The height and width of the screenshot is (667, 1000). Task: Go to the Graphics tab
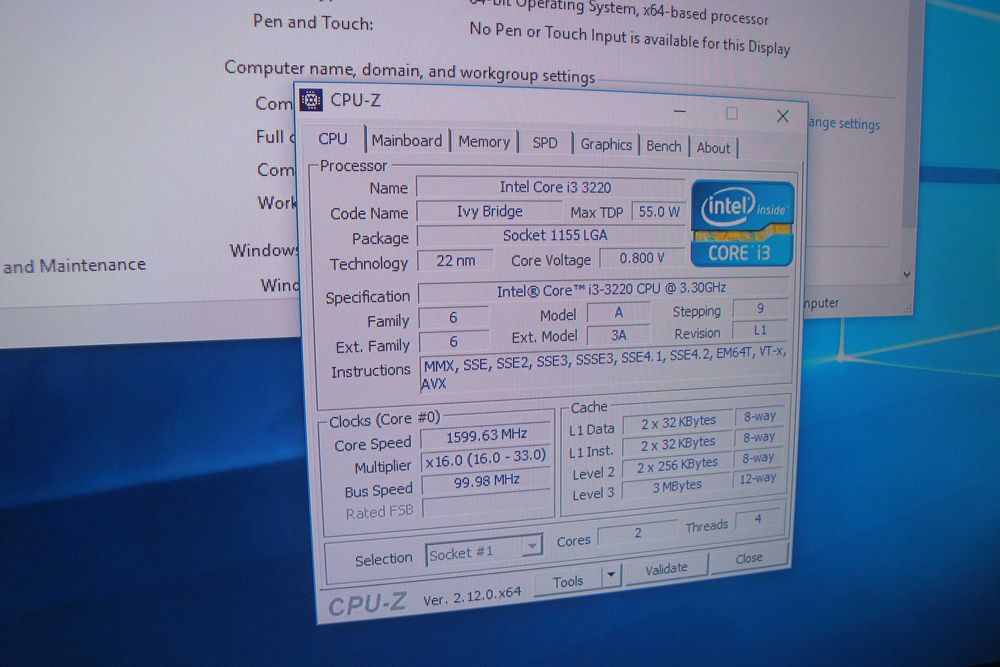(x=606, y=145)
